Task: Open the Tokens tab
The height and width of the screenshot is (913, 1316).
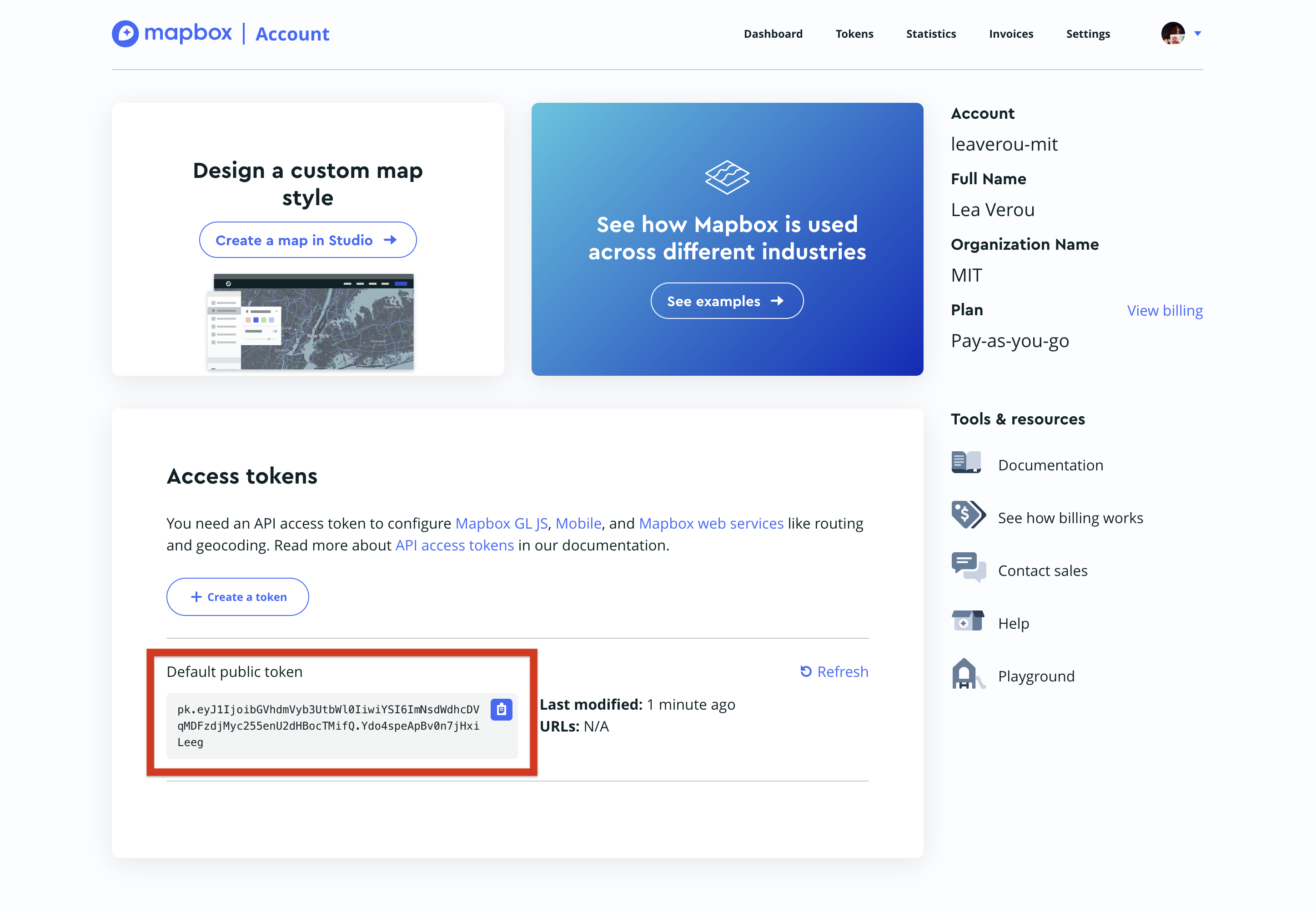Action: coord(854,34)
